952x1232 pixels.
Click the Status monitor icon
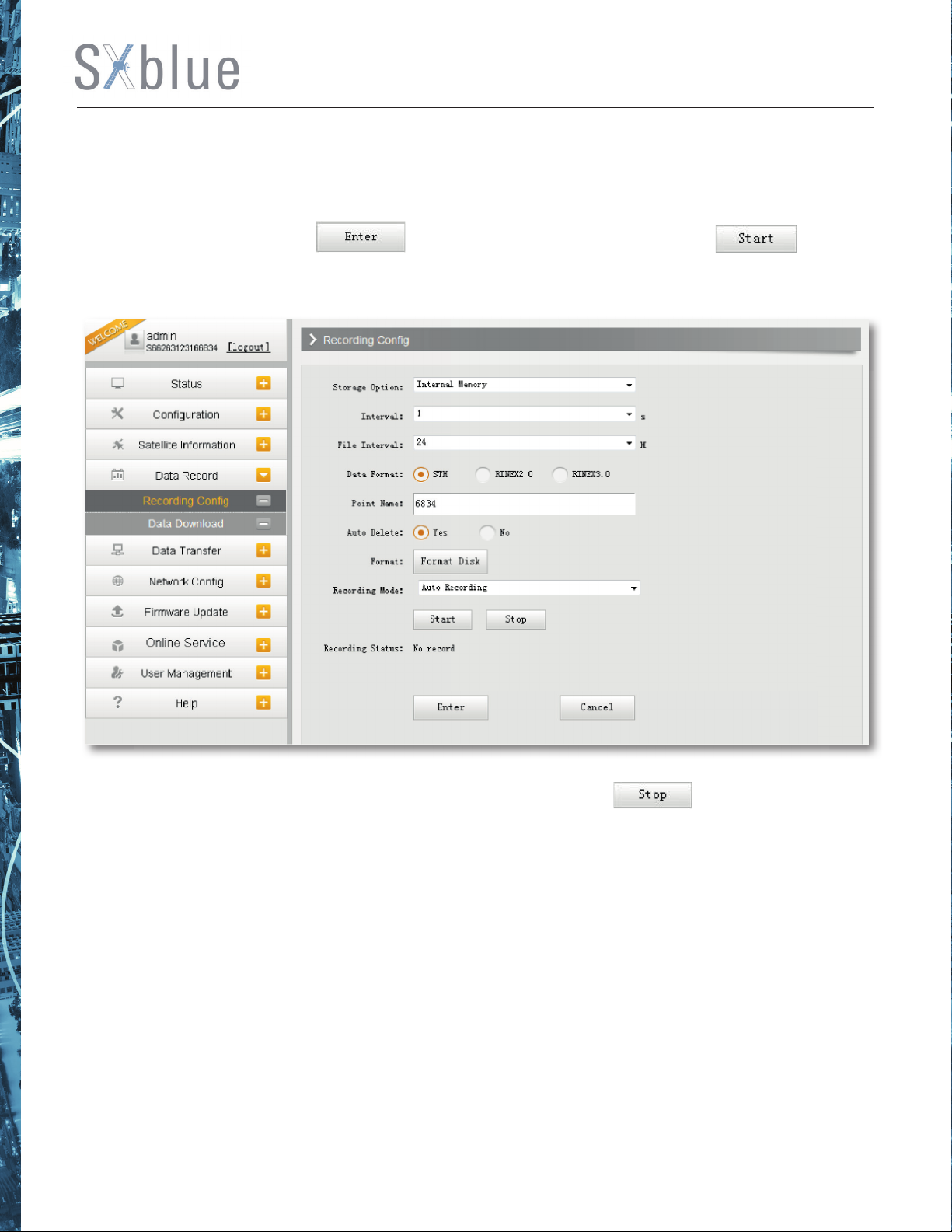tap(117, 383)
